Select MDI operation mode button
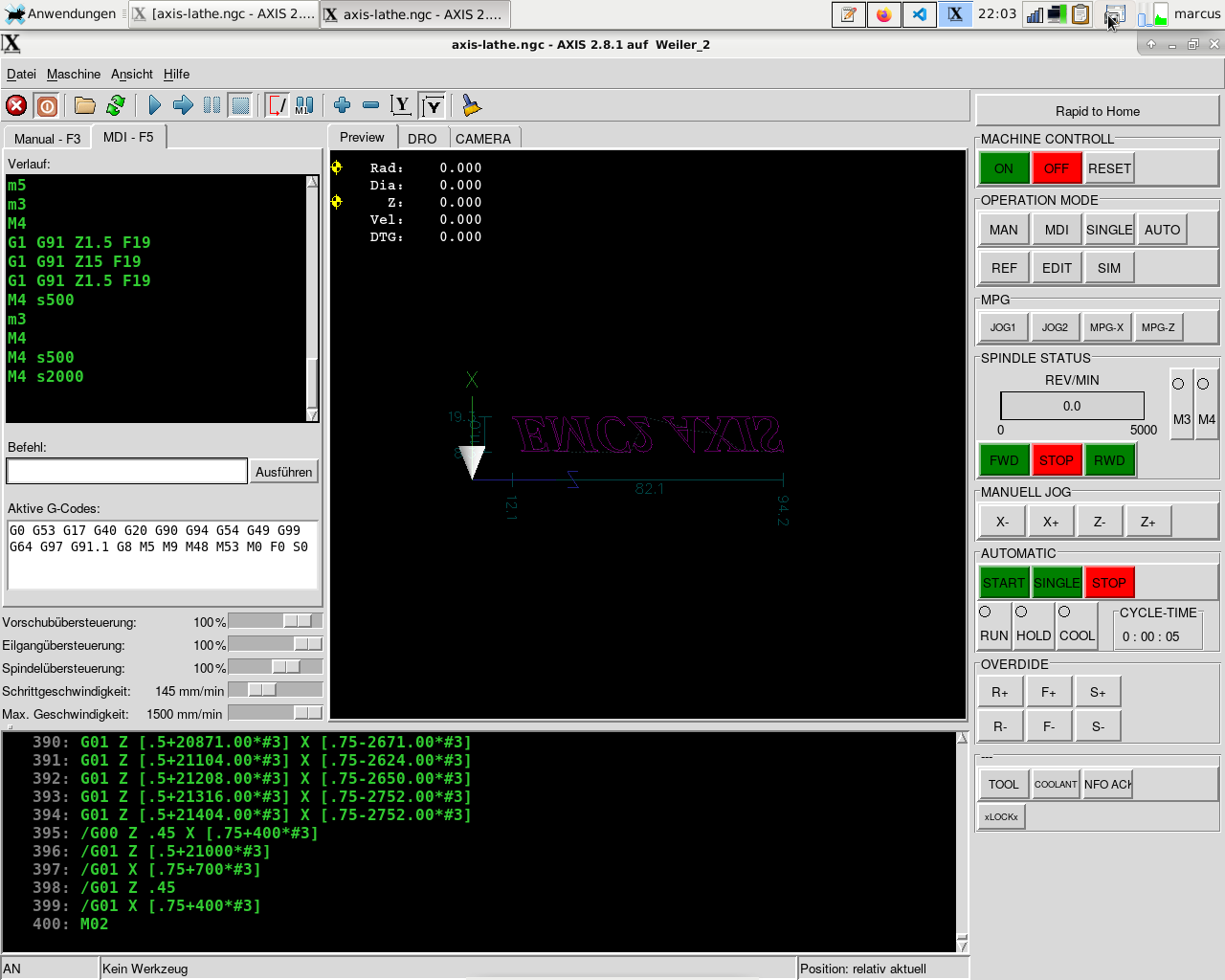Image resolution: width=1225 pixels, height=980 pixels. coord(1057,230)
